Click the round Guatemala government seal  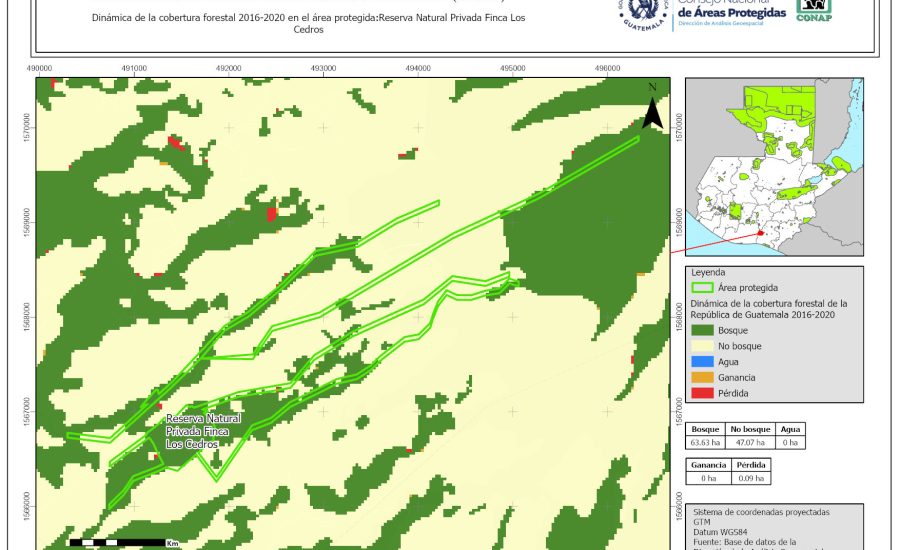click(x=643, y=14)
